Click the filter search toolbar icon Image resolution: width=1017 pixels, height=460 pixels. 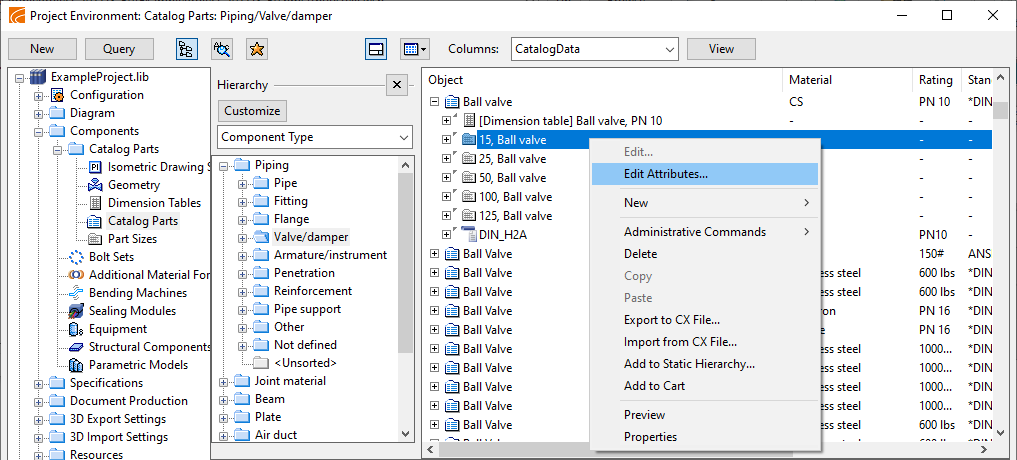(x=222, y=48)
